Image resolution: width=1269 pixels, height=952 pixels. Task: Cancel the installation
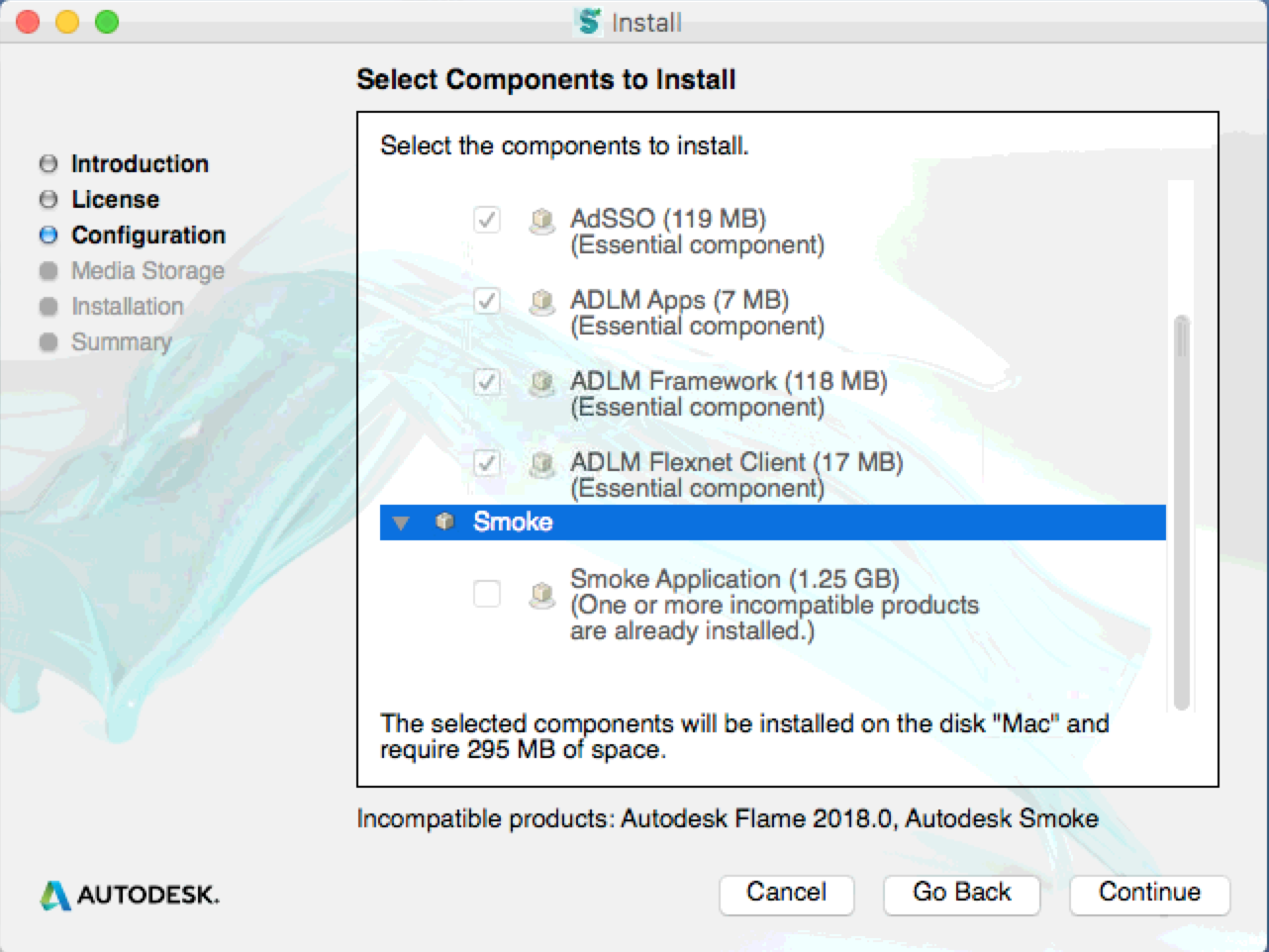click(786, 893)
